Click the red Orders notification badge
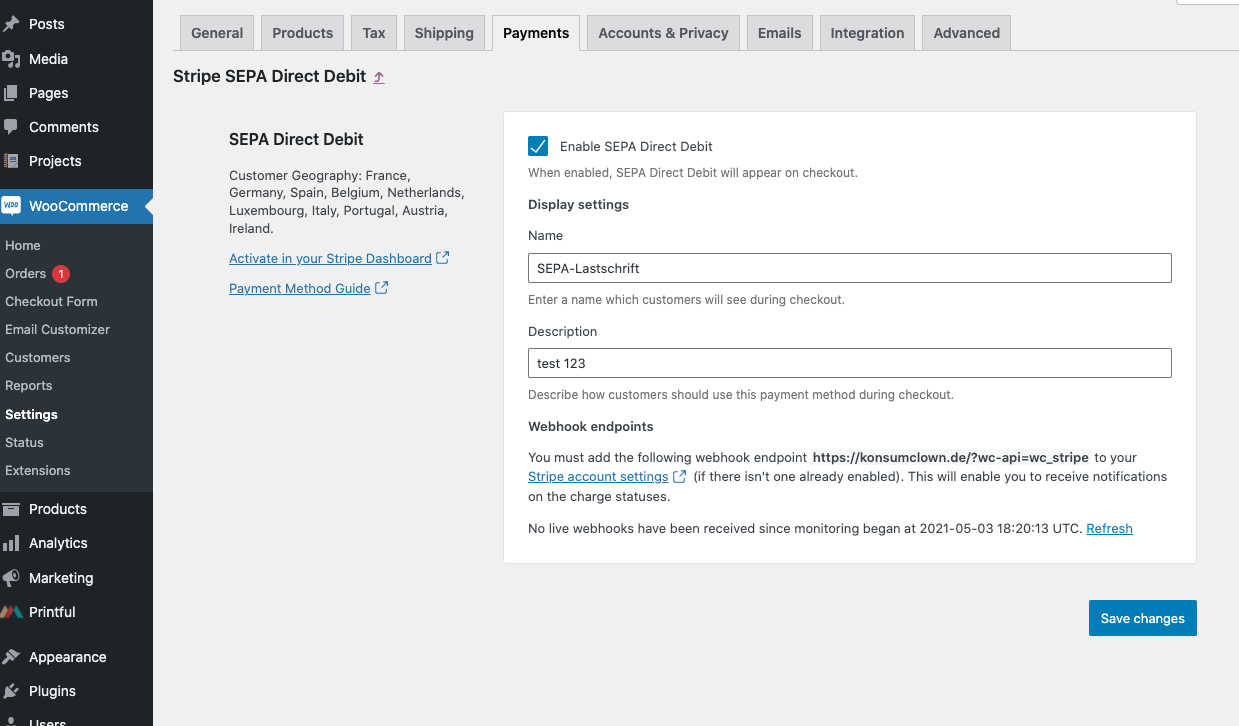 [61, 273]
